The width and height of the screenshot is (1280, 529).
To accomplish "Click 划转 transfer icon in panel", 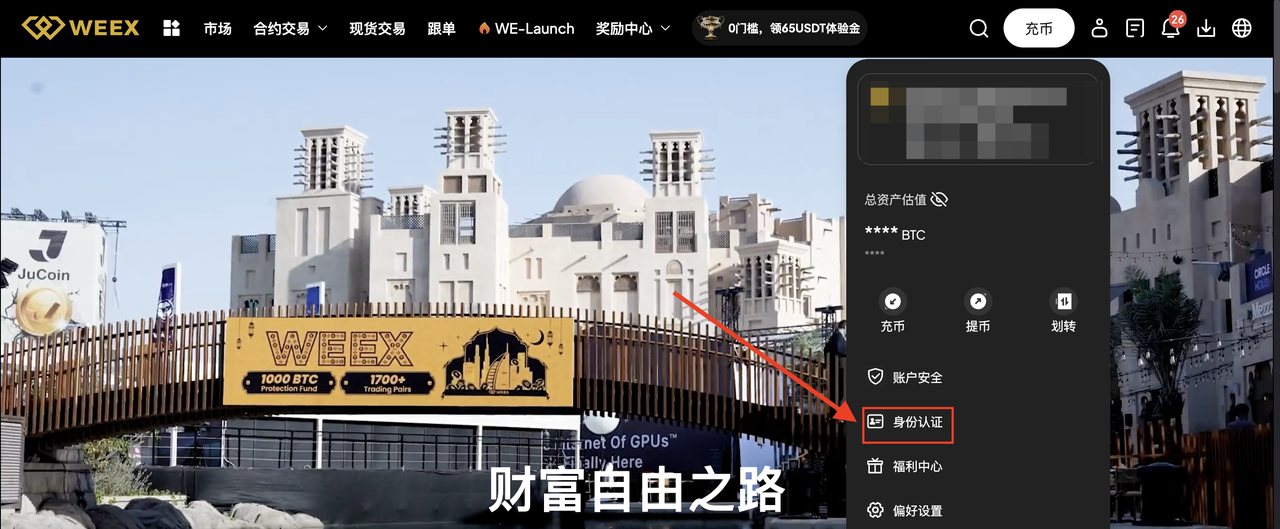I will coord(1063,301).
